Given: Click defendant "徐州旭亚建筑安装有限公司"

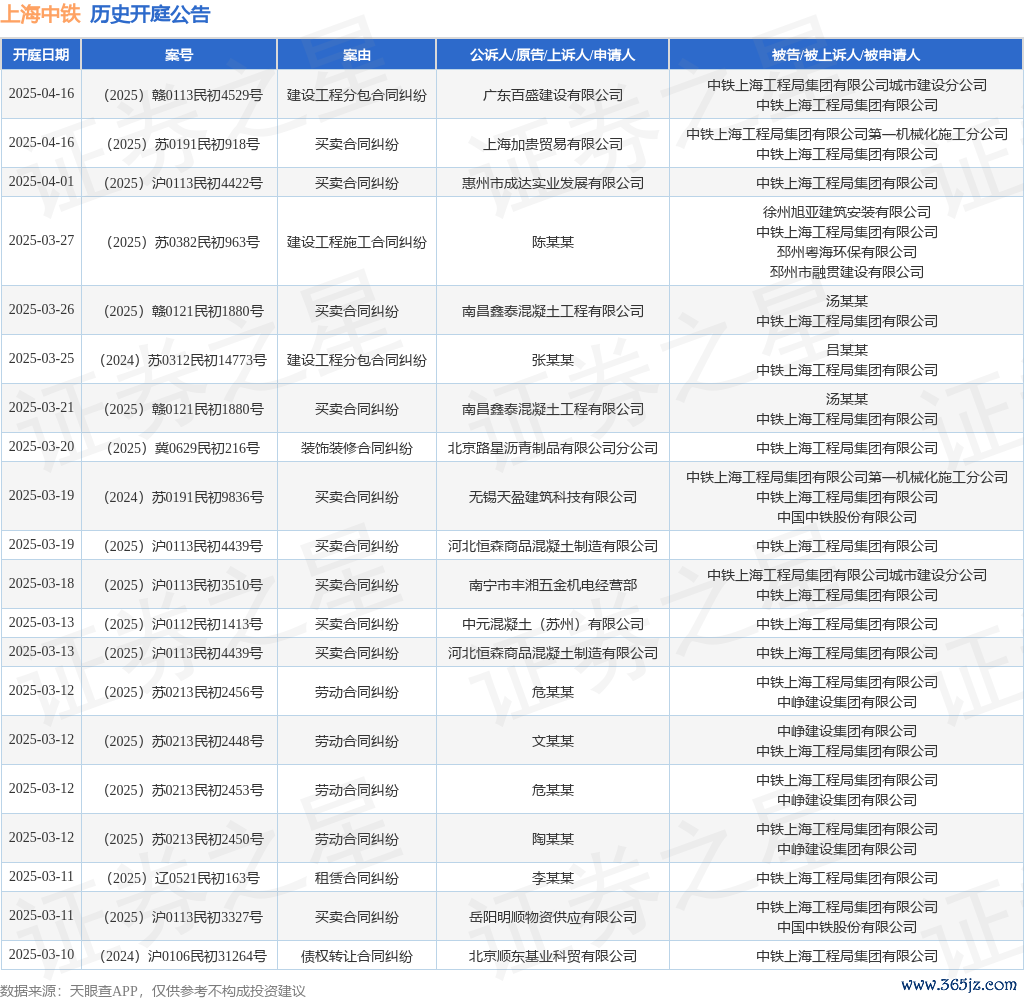Looking at the screenshot, I should coord(846,212).
